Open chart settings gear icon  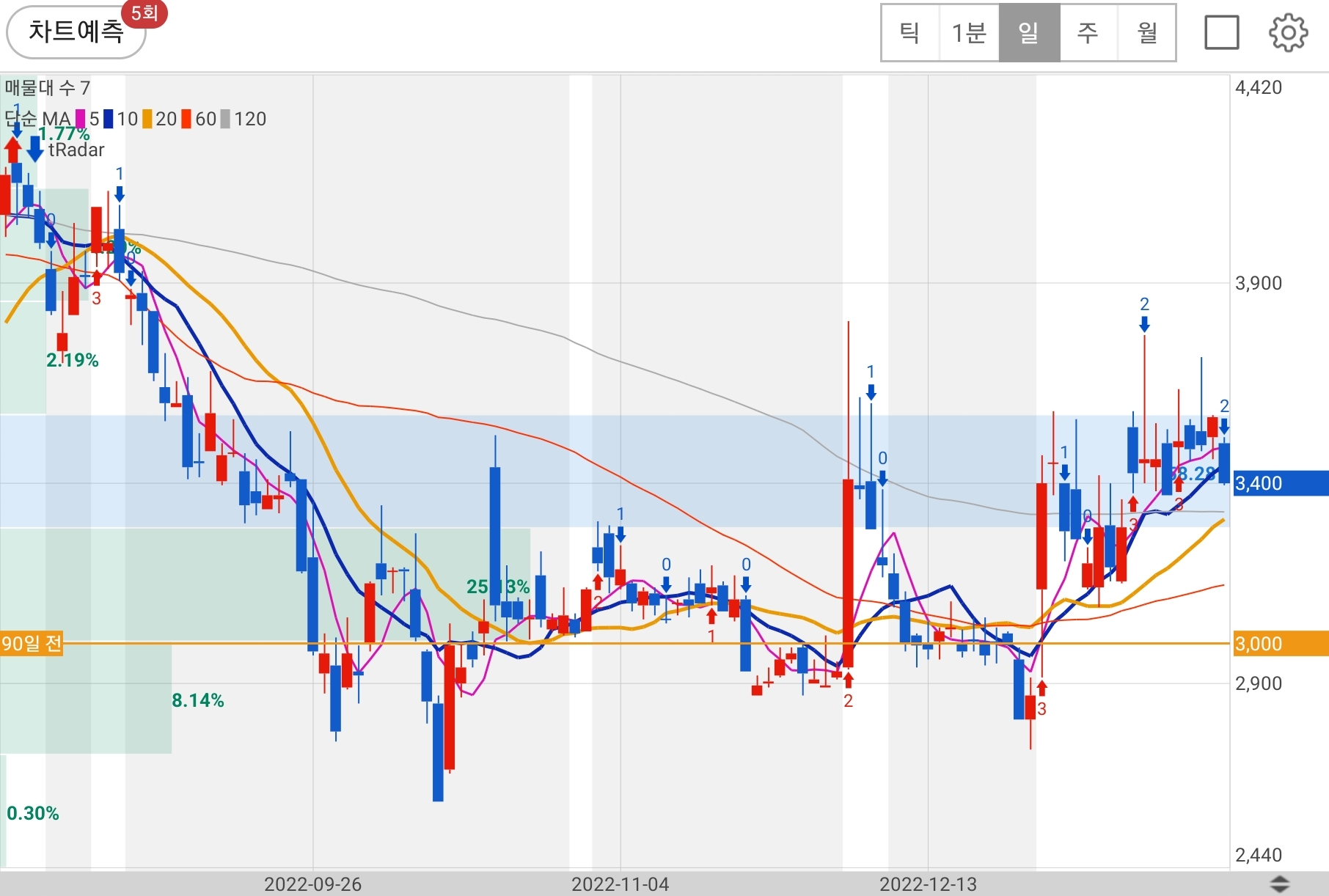click(x=1288, y=33)
